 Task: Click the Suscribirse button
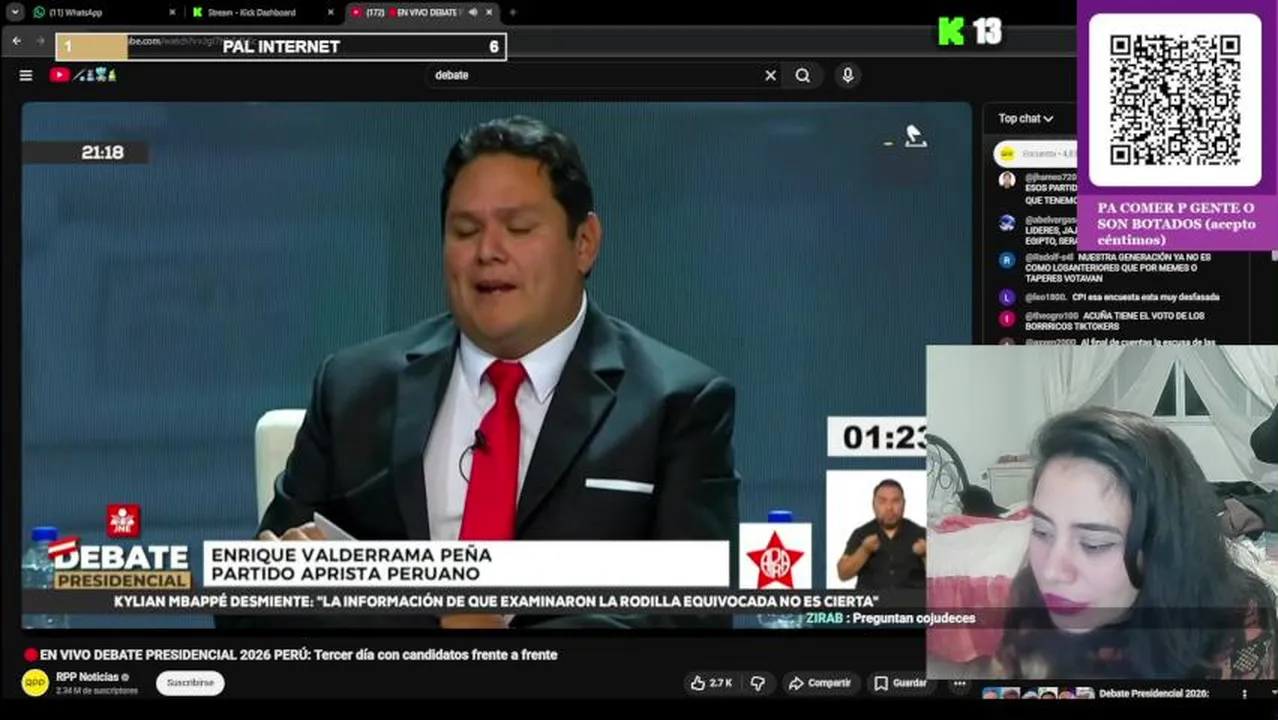190,683
